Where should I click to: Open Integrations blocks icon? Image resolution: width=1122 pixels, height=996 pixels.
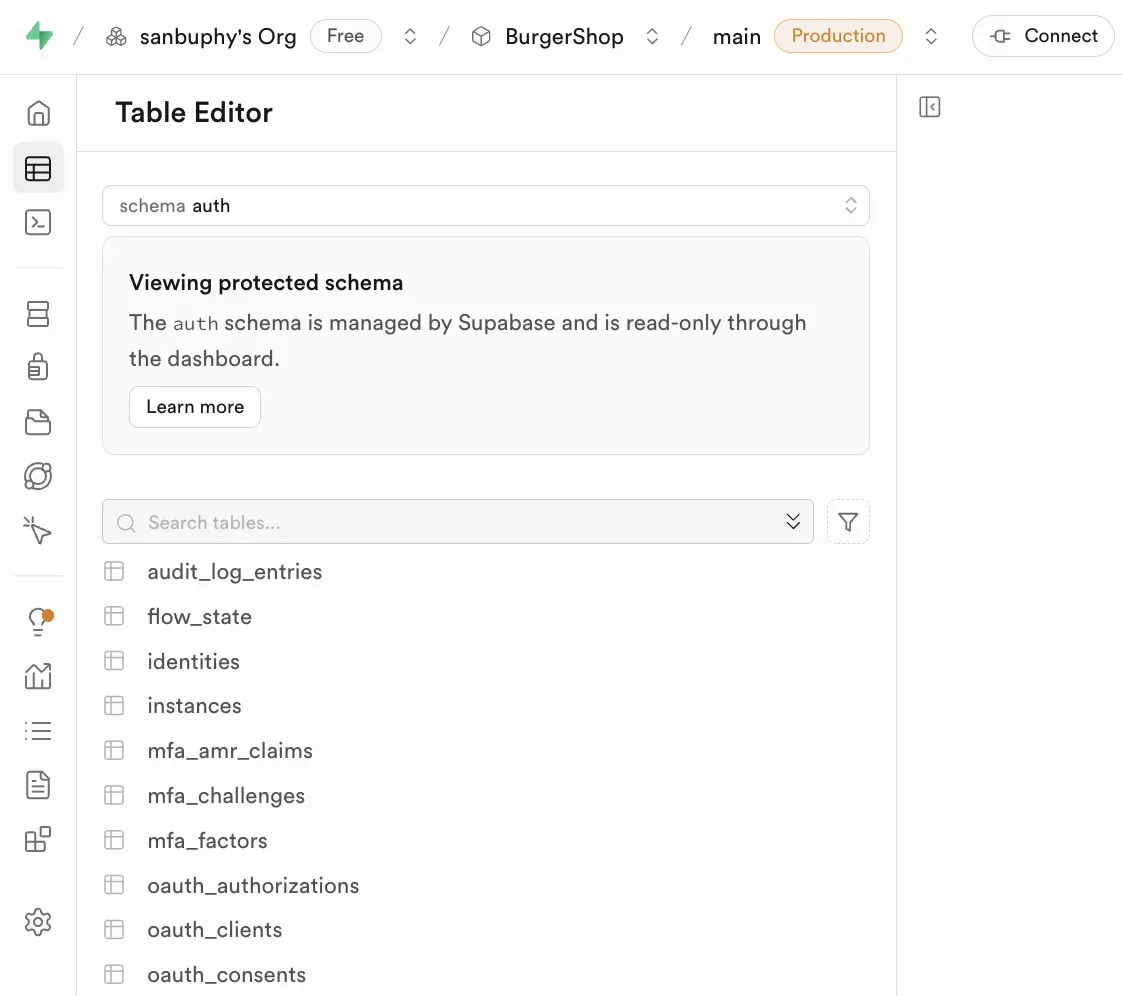click(x=38, y=839)
